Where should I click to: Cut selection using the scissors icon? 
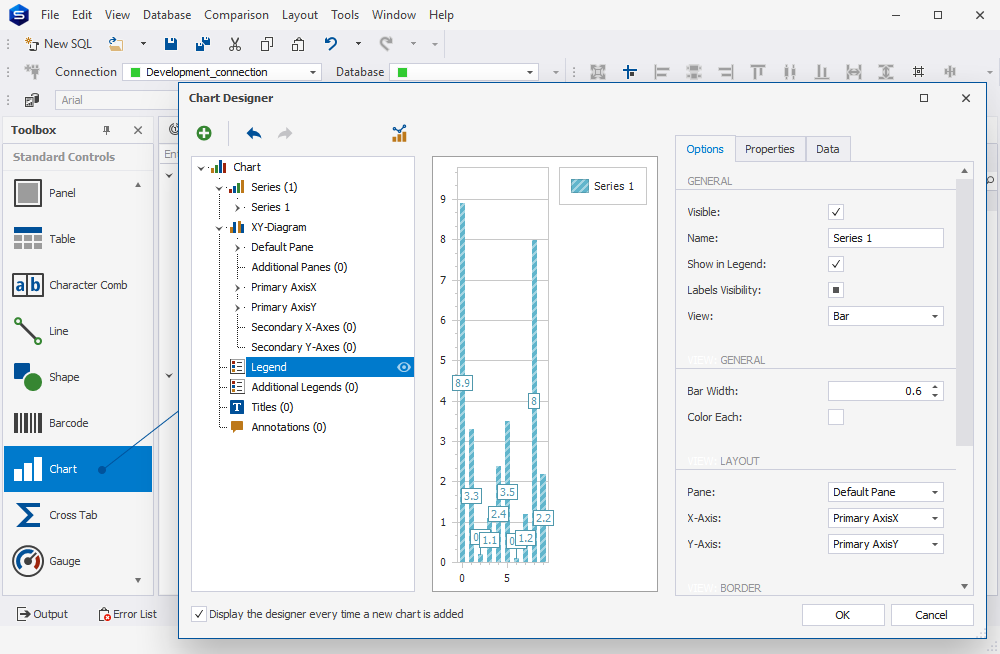pos(235,44)
